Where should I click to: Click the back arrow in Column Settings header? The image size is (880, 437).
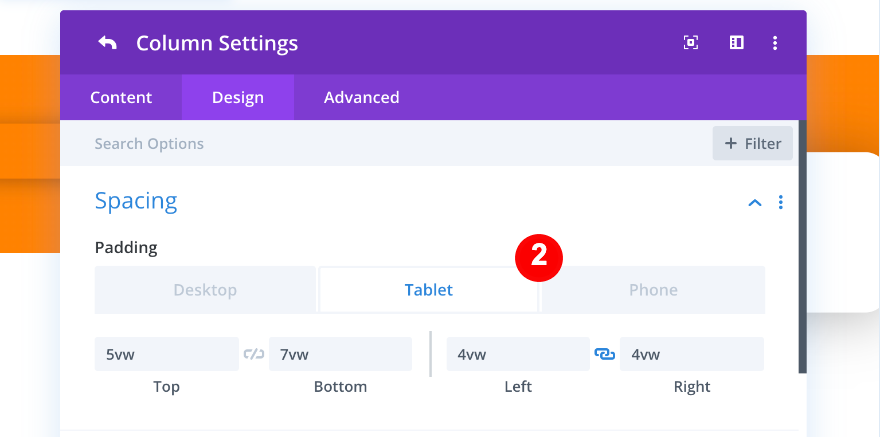[108, 43]
